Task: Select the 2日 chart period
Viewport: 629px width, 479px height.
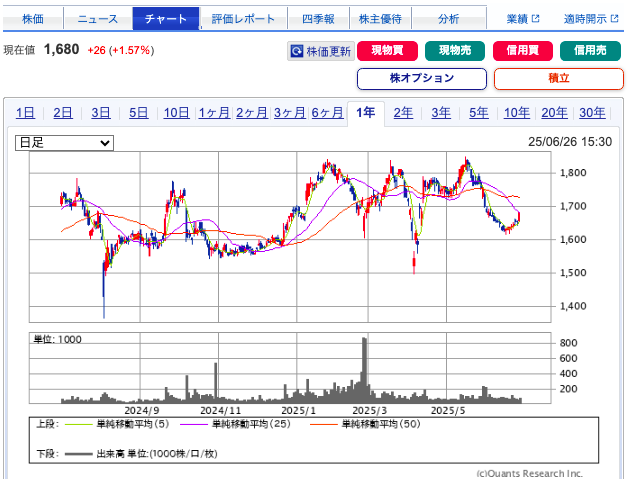Action: tap(63, 113)
